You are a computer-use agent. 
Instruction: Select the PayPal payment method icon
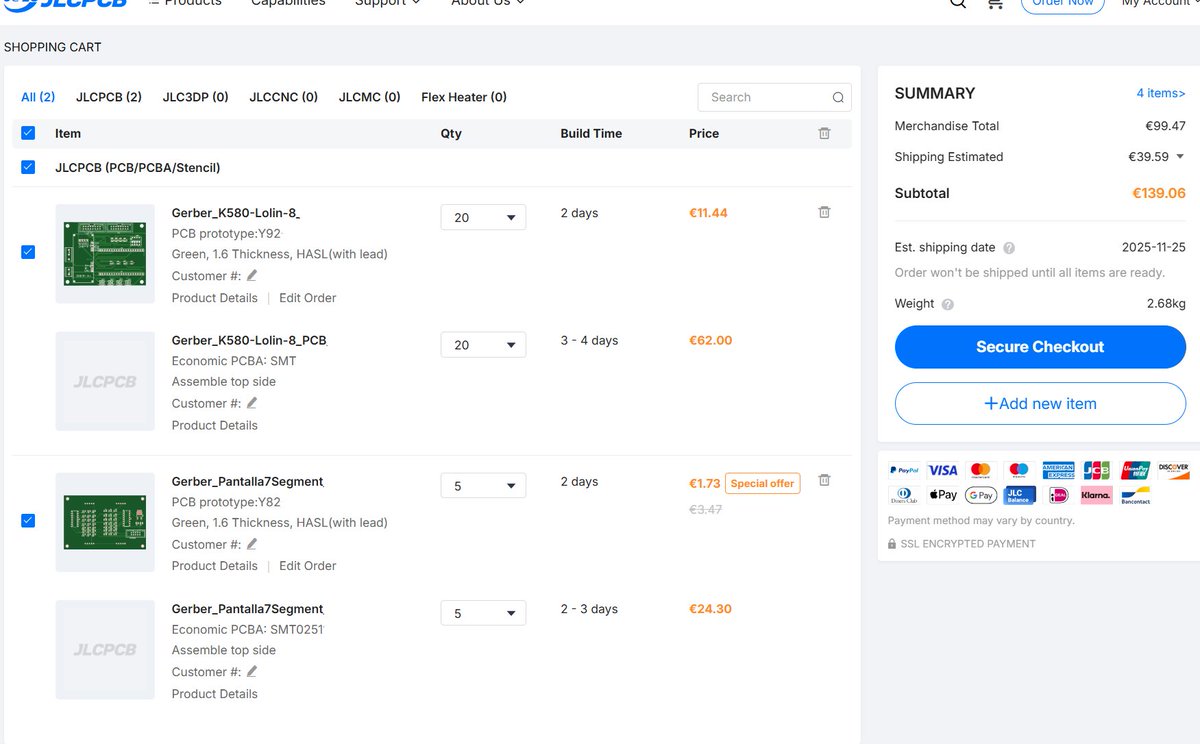[904, 470]
